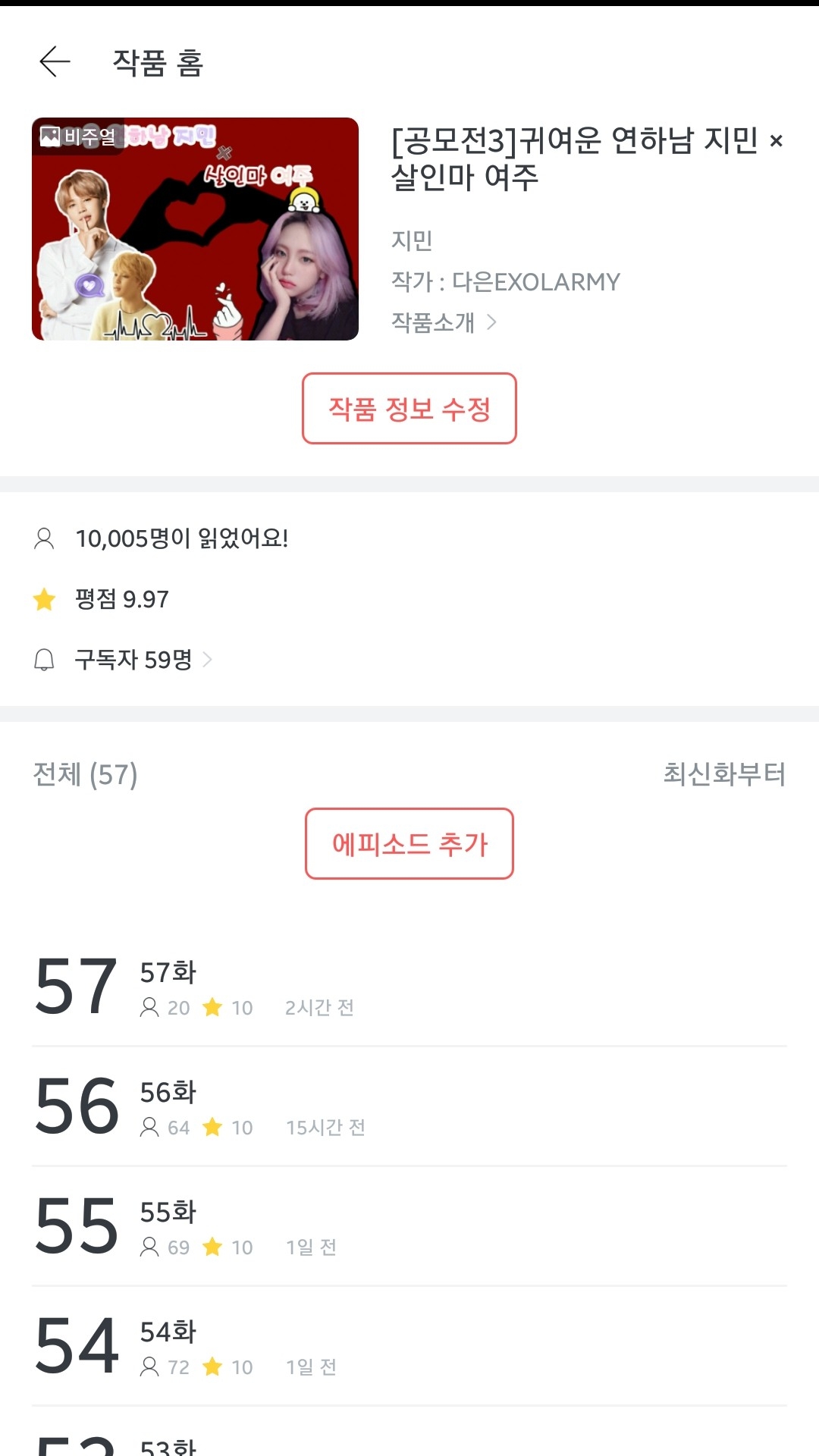Image resolution: width=819 pixels, height=1456 pixels.
Task: Tap the reader count person icon
Action: pyautogui.click(x=44, y=538)
